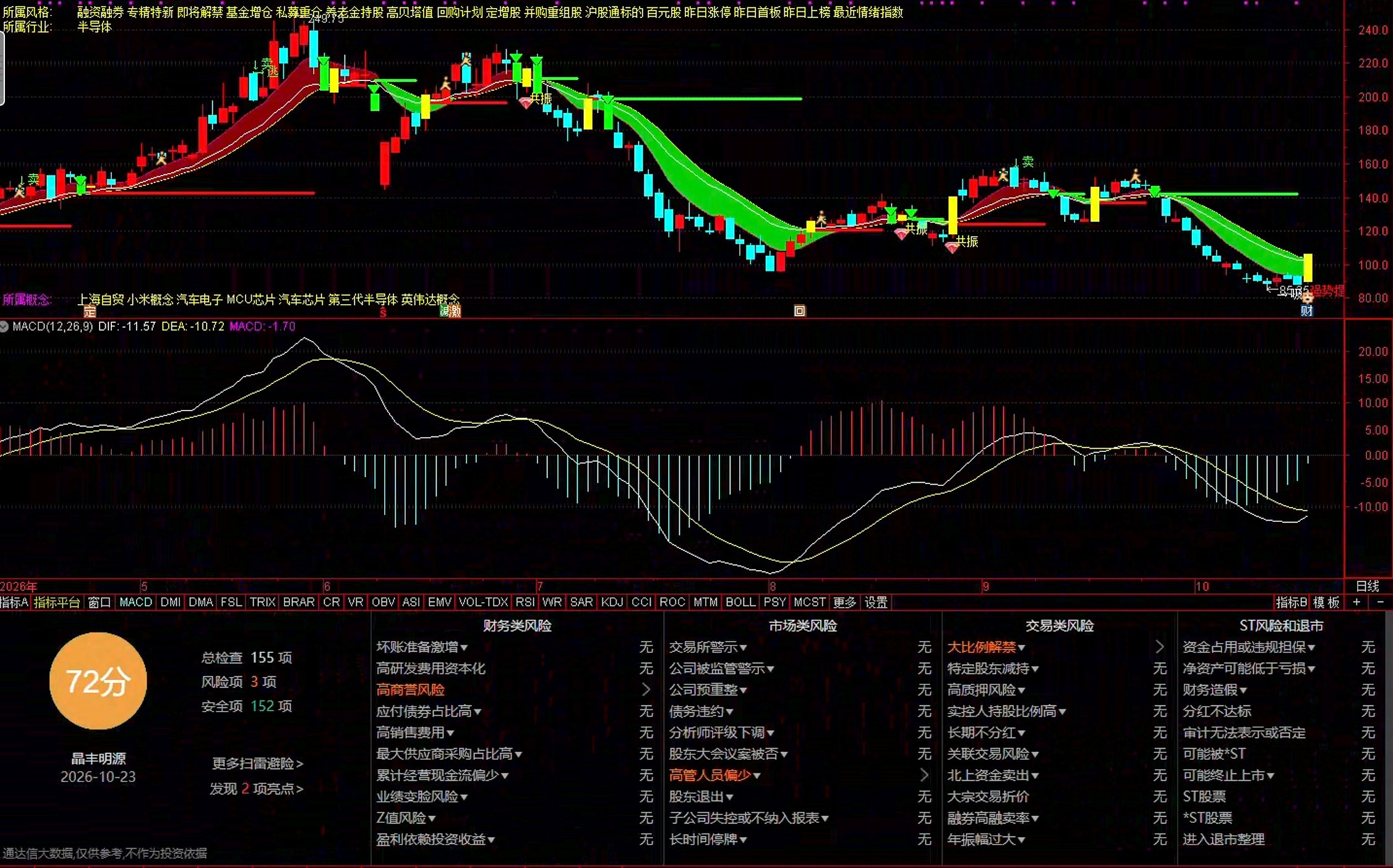Open 设置 indicator settings
This screenshot has width=1393, height=868.
click(x=875, y=602)
